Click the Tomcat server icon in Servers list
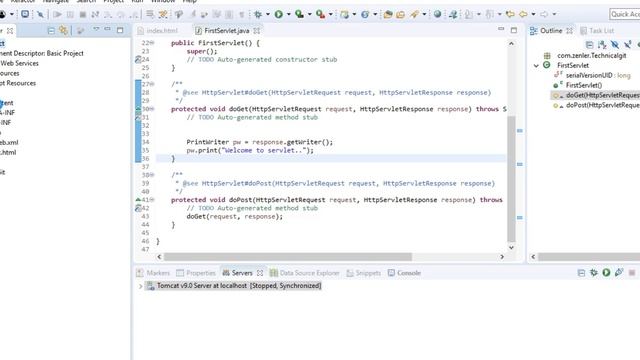Screen dimensions: 640x360 tap(150, 286)
